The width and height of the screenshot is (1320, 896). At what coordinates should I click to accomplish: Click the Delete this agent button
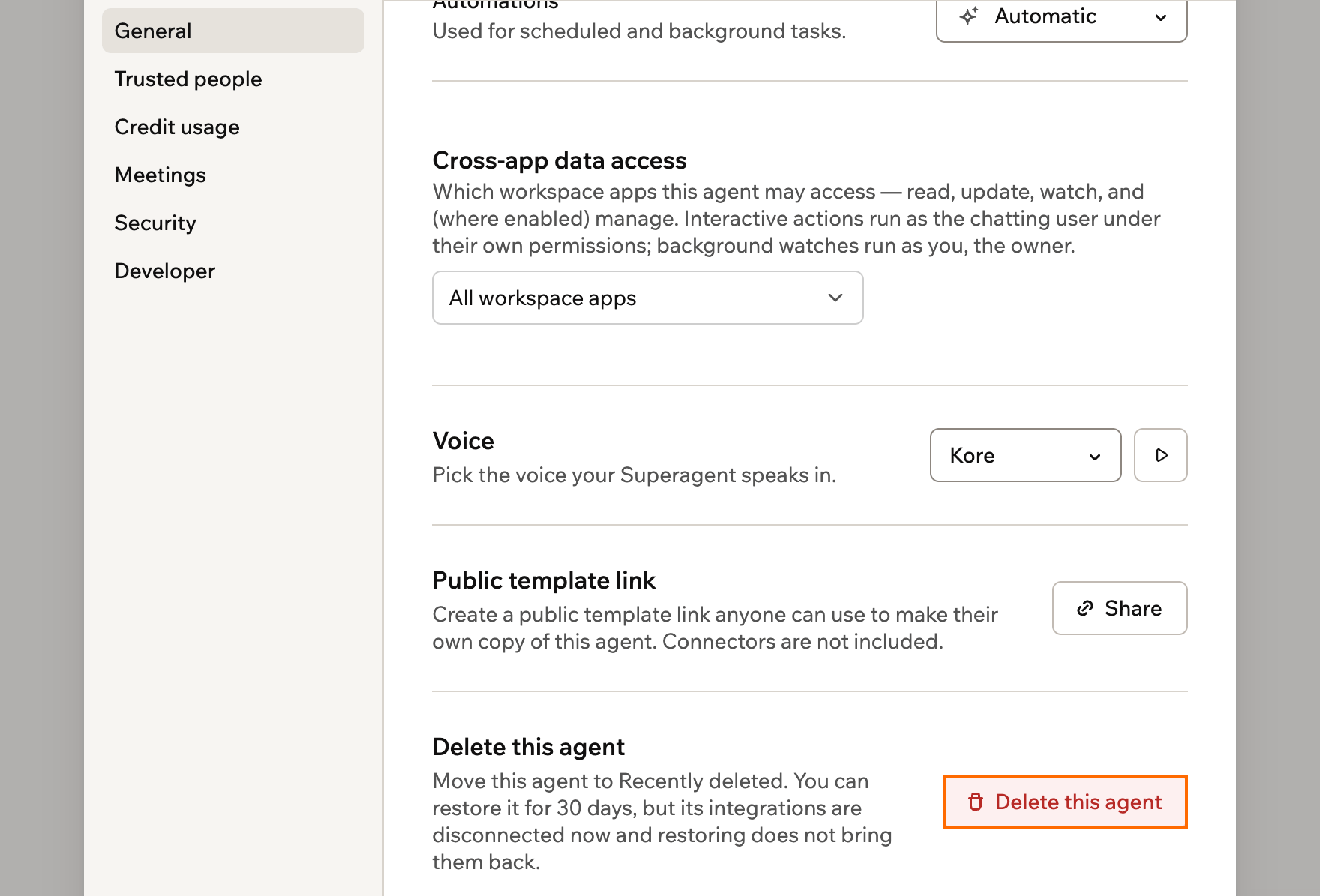click(1065, 802)
